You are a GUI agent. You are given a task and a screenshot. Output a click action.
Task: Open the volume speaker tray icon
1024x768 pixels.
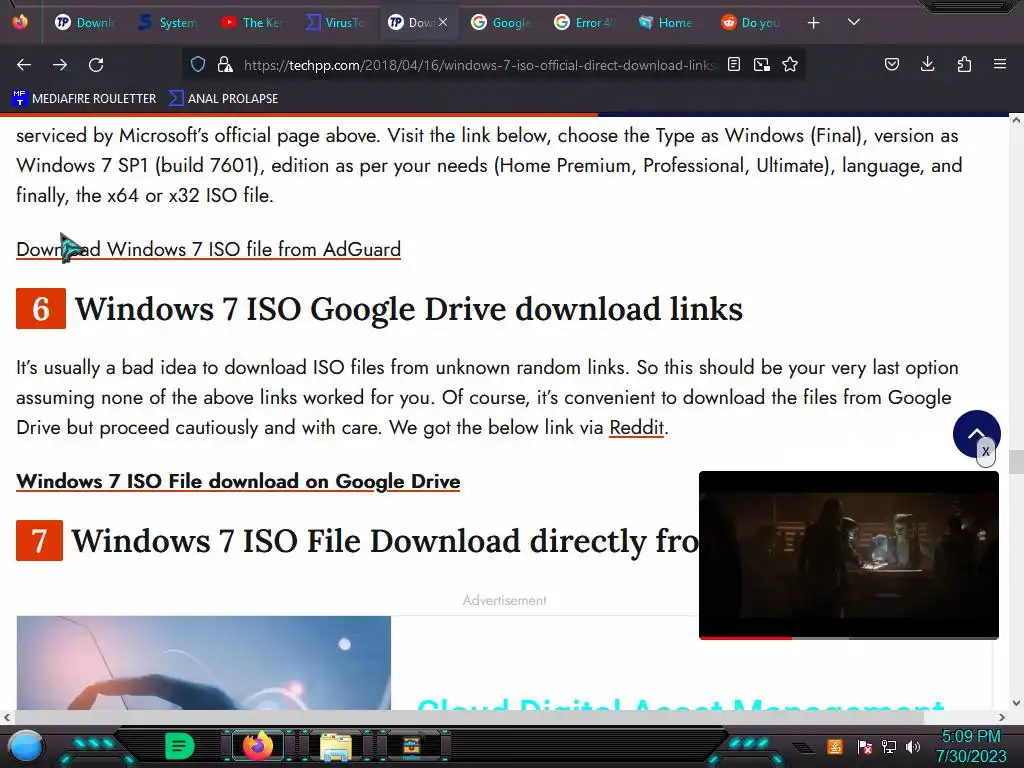tap(912, 746)
